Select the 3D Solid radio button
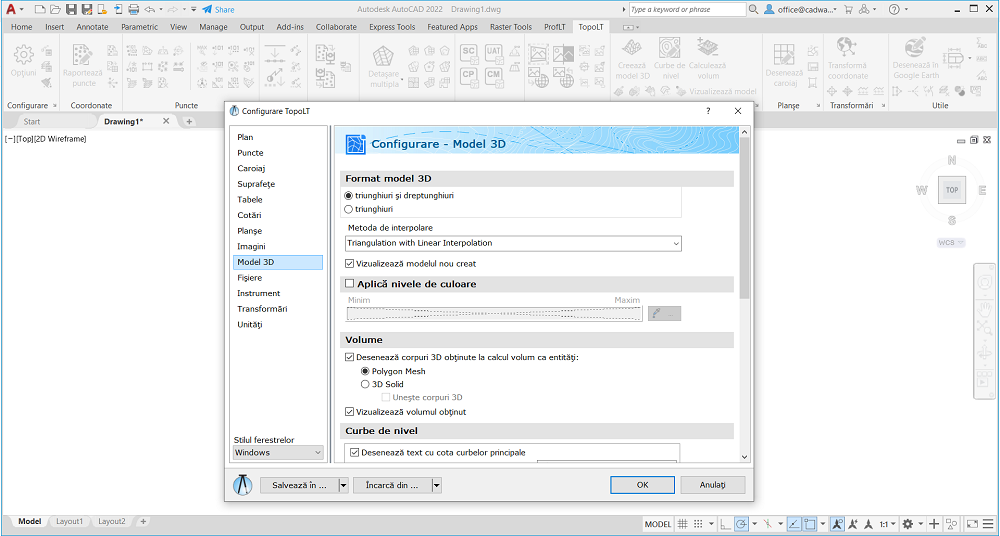 [365, 384]
